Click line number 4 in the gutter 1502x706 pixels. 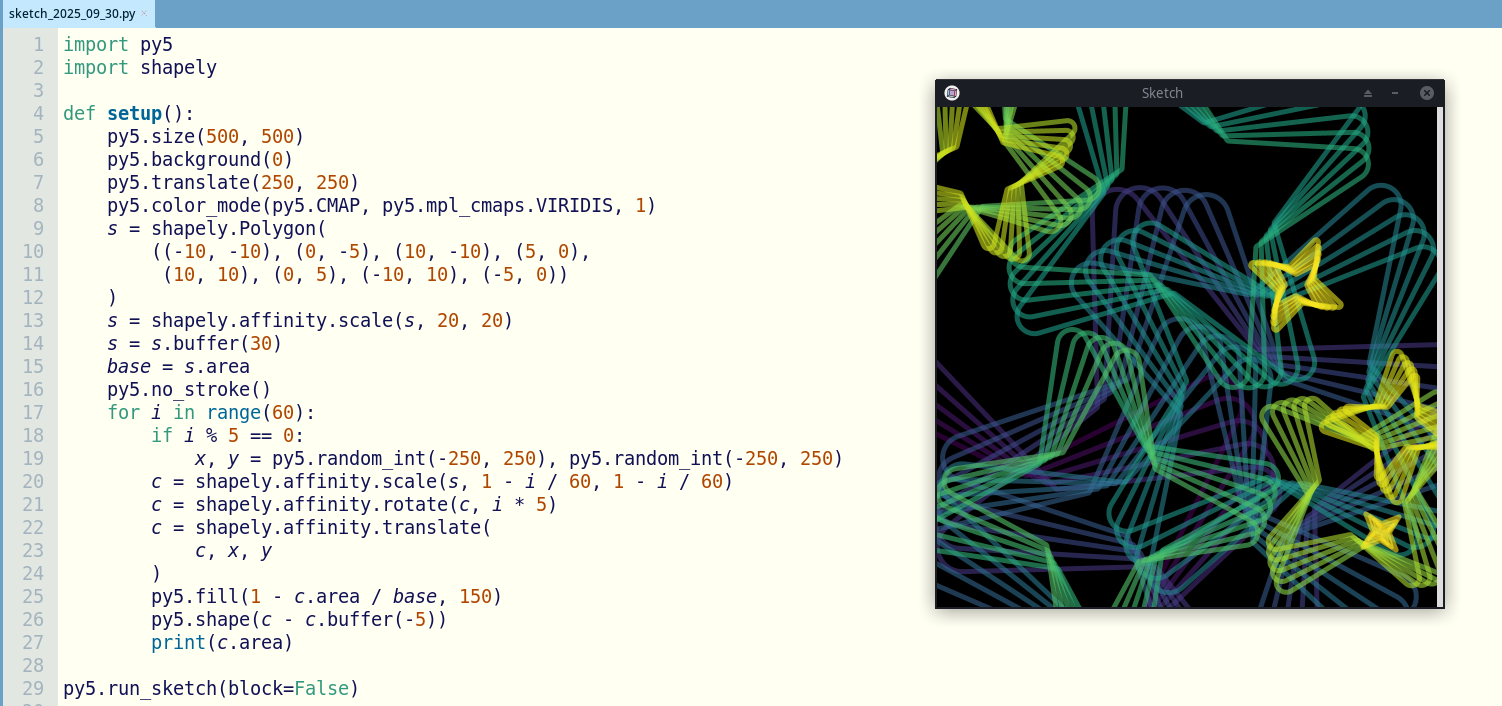click(38, 113)
